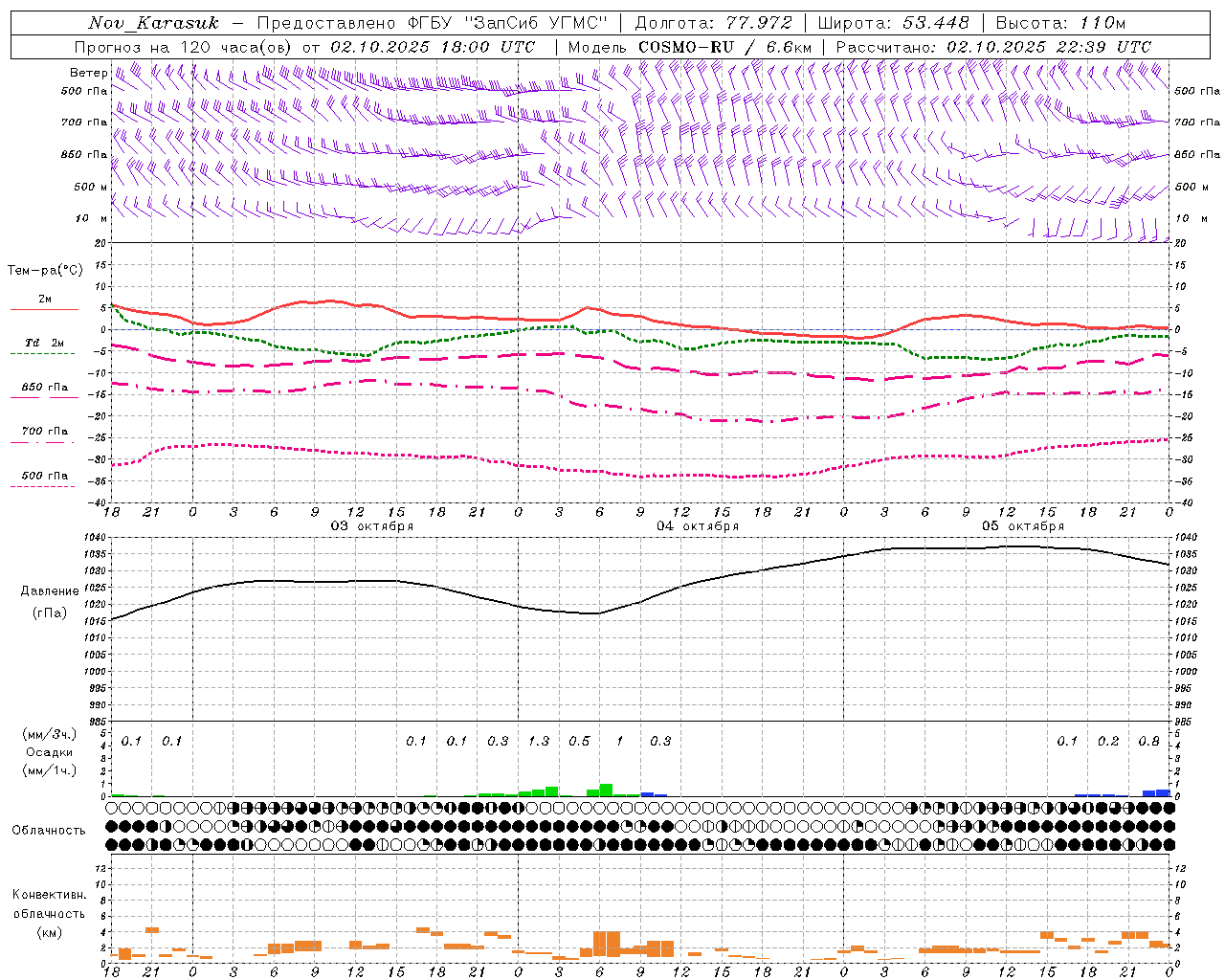Click the 'Осадки' precipitation label
Image resolution: width=1225 pixels, height=980 pixels.
point(50,752)
